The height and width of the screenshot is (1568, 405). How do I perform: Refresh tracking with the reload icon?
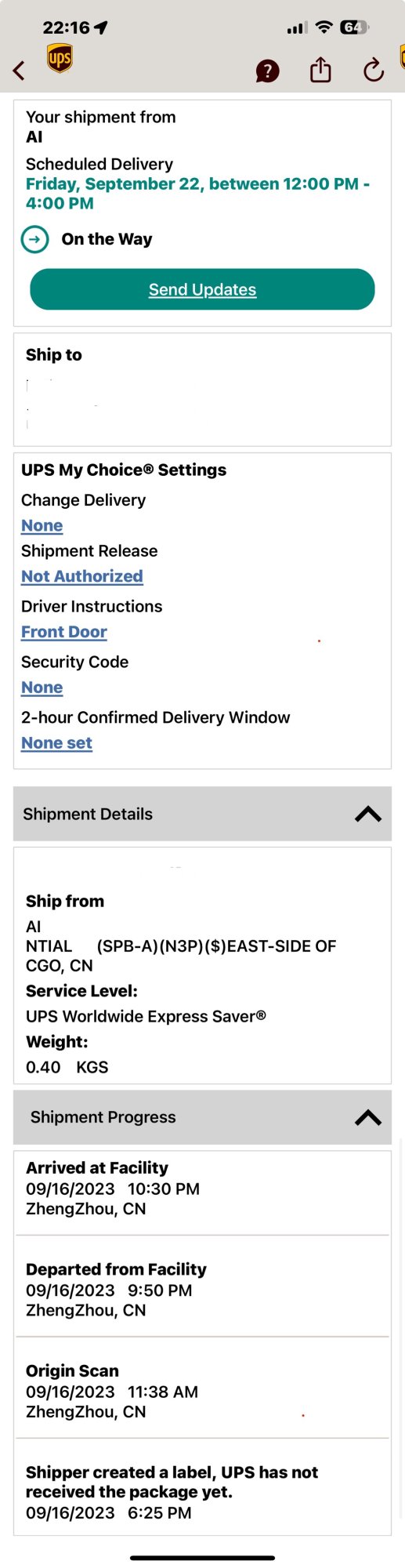374,70
